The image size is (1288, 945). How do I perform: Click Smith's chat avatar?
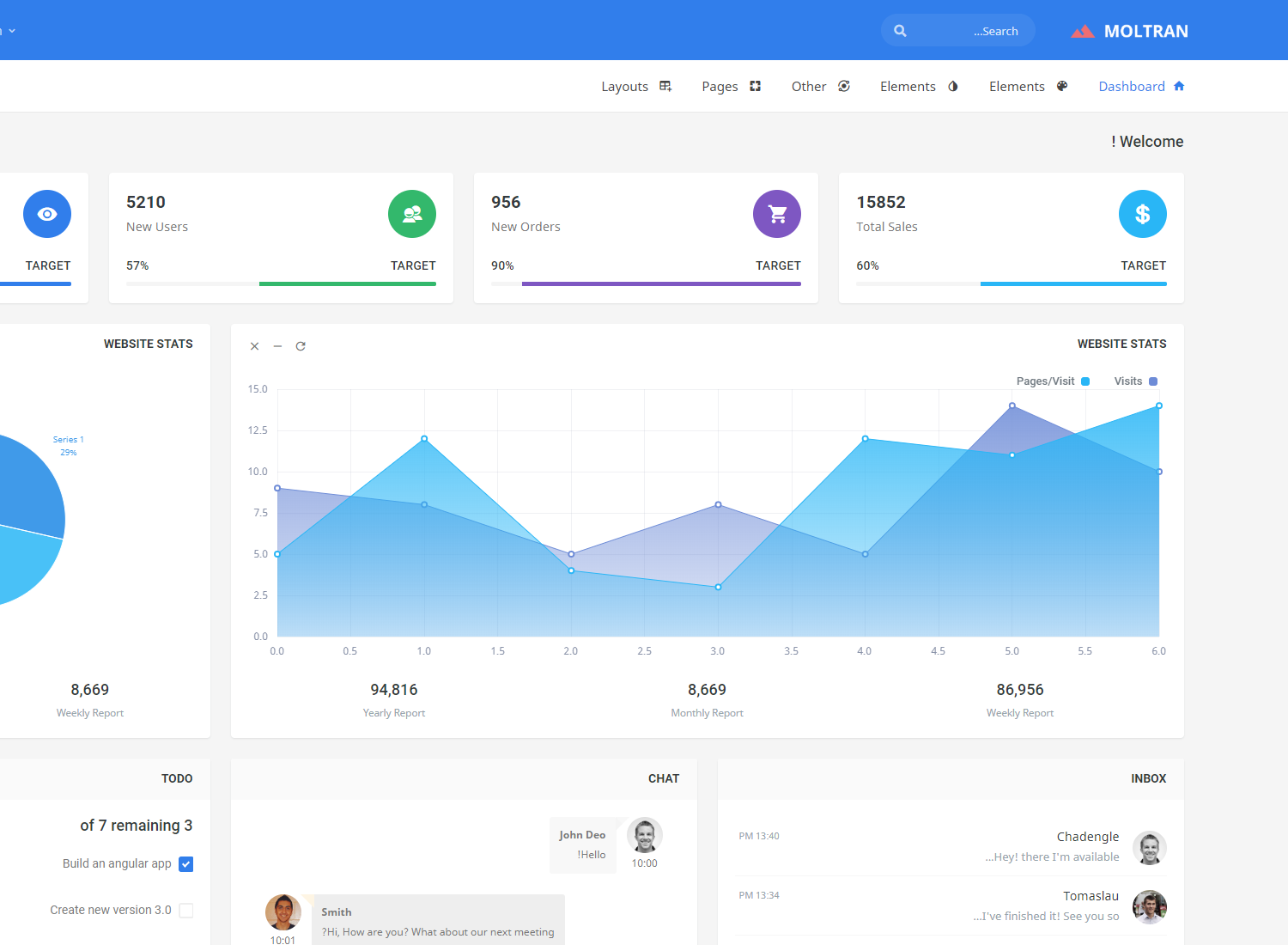tap(283, 912)
